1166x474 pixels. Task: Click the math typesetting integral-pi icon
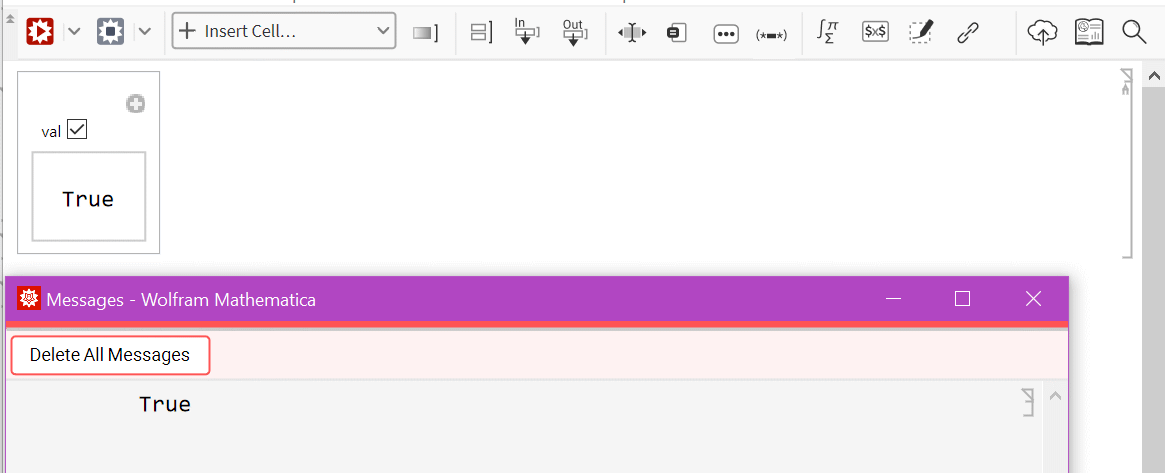tap(826, 31)
